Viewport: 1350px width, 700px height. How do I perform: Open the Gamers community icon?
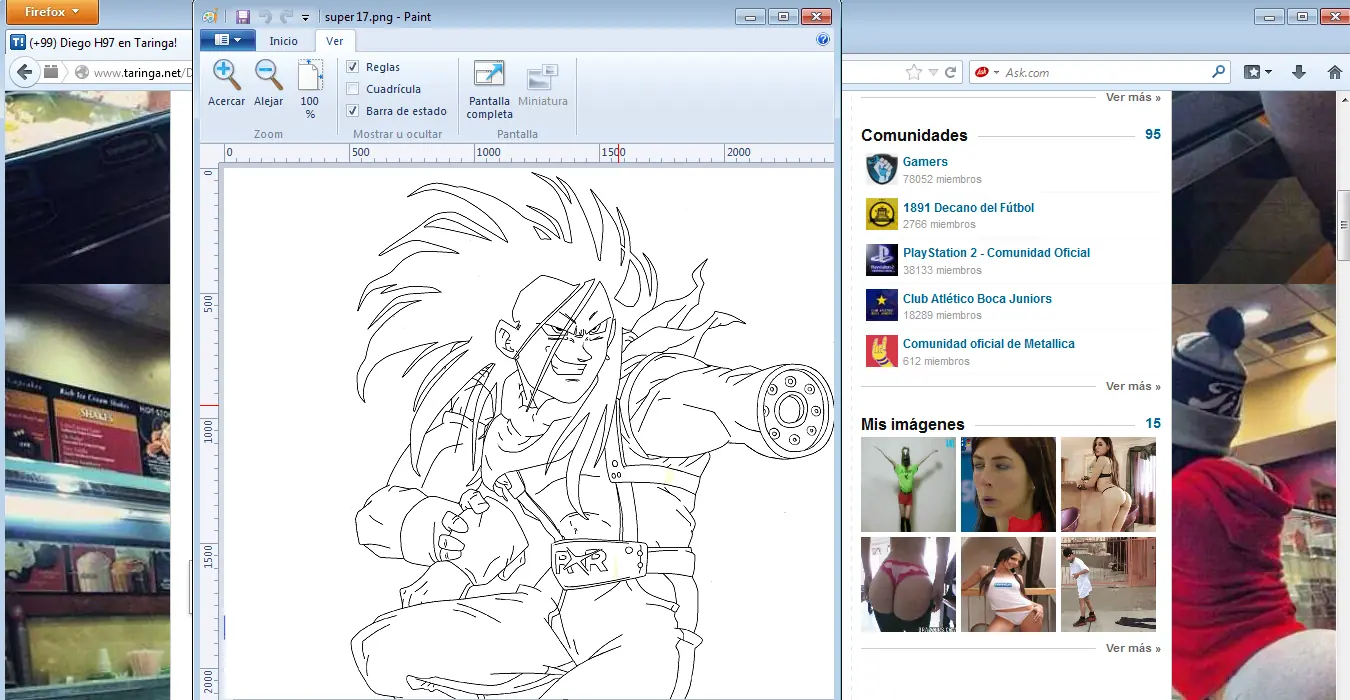(x=882, y=170)
